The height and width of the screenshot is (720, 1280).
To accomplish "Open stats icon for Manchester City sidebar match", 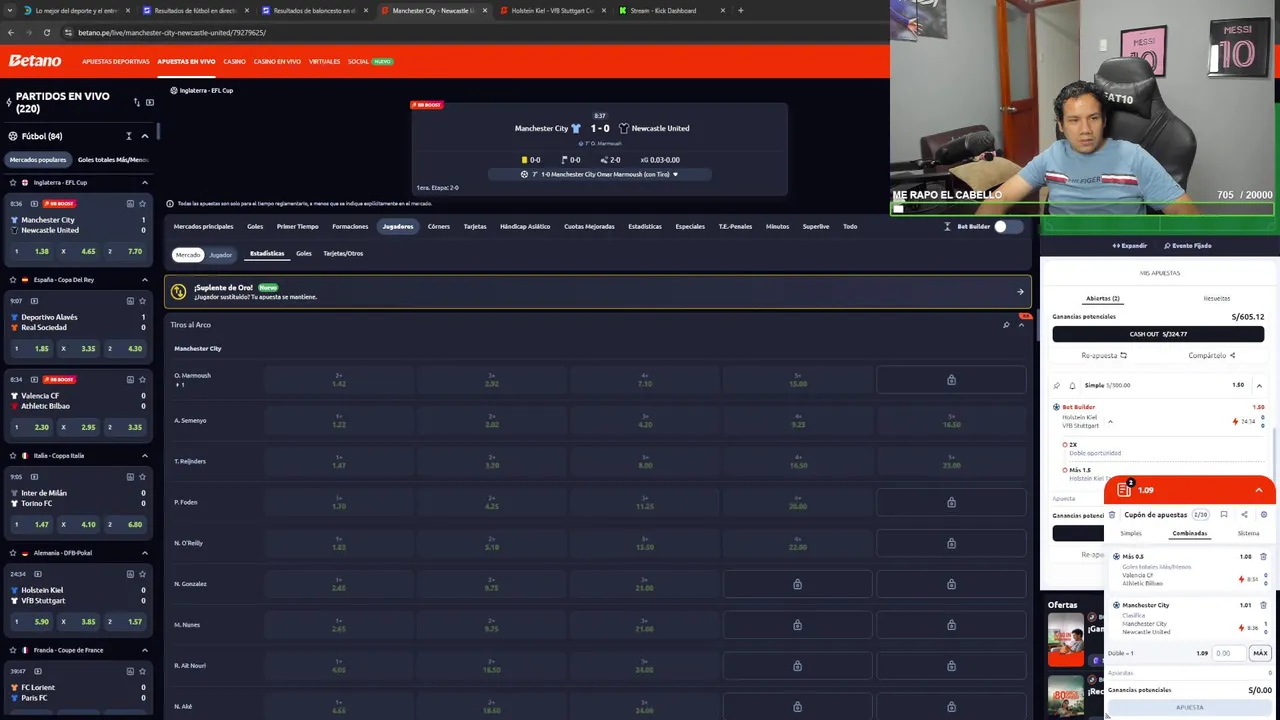I will coord(130,204).
